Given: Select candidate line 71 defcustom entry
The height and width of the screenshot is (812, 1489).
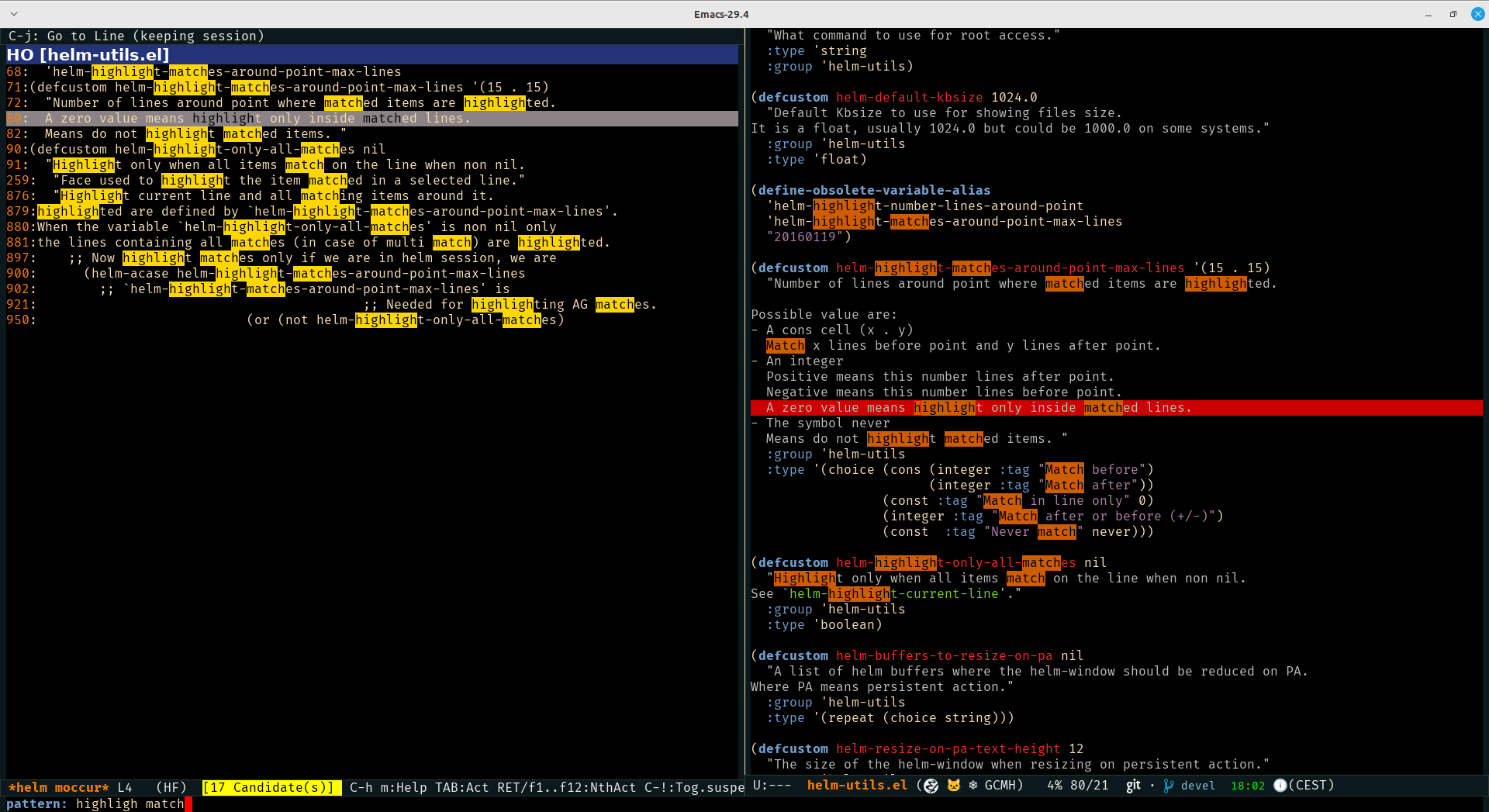Looking at the screenshot, I should 372,87.
